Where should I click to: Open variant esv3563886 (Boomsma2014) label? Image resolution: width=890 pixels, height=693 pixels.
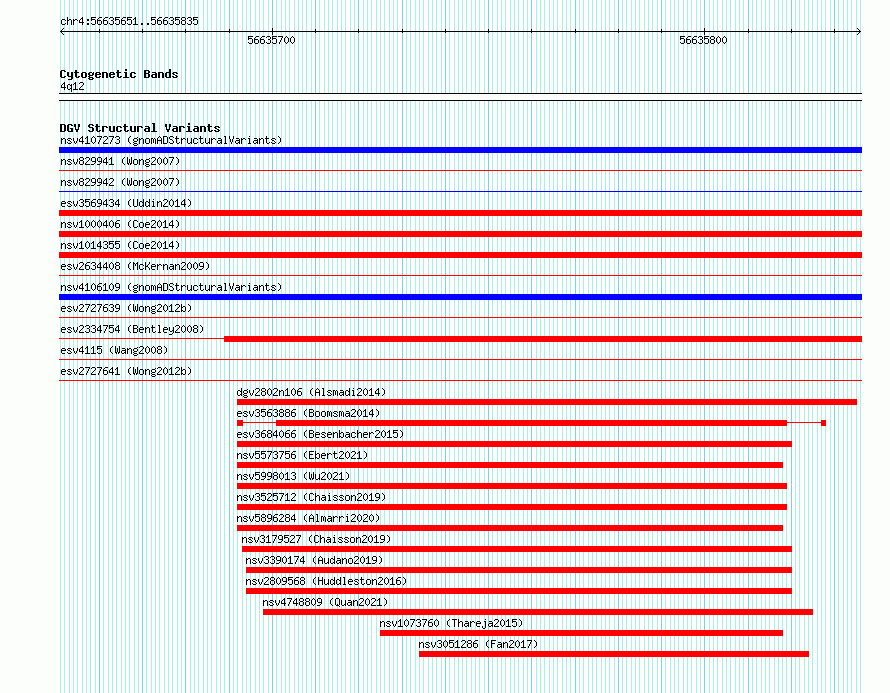(308, 413)
